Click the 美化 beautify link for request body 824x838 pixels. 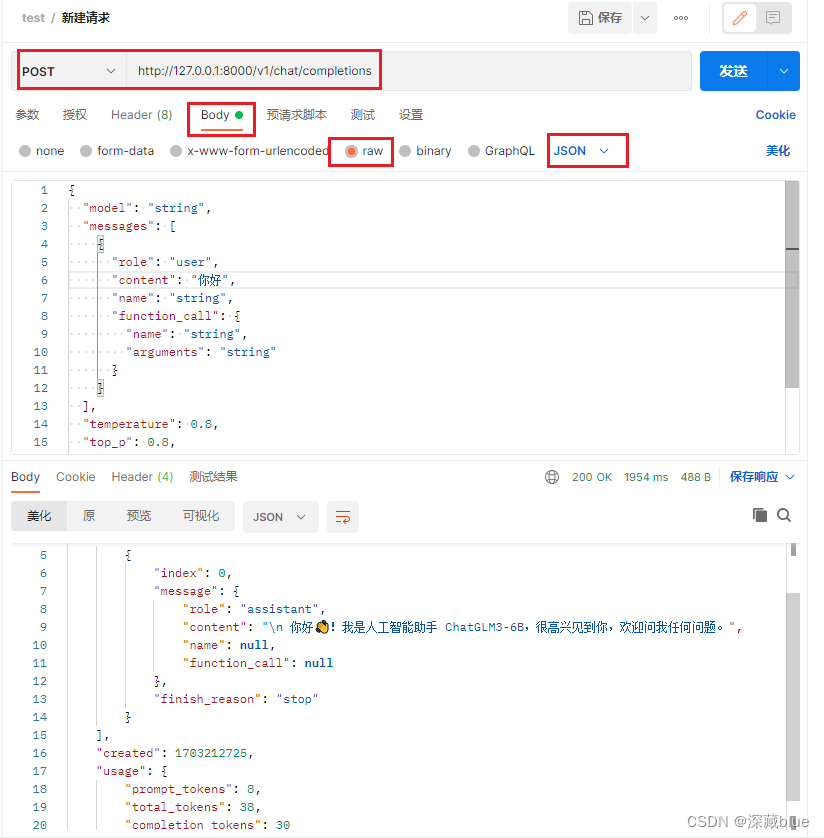click(x=778, y=151)
